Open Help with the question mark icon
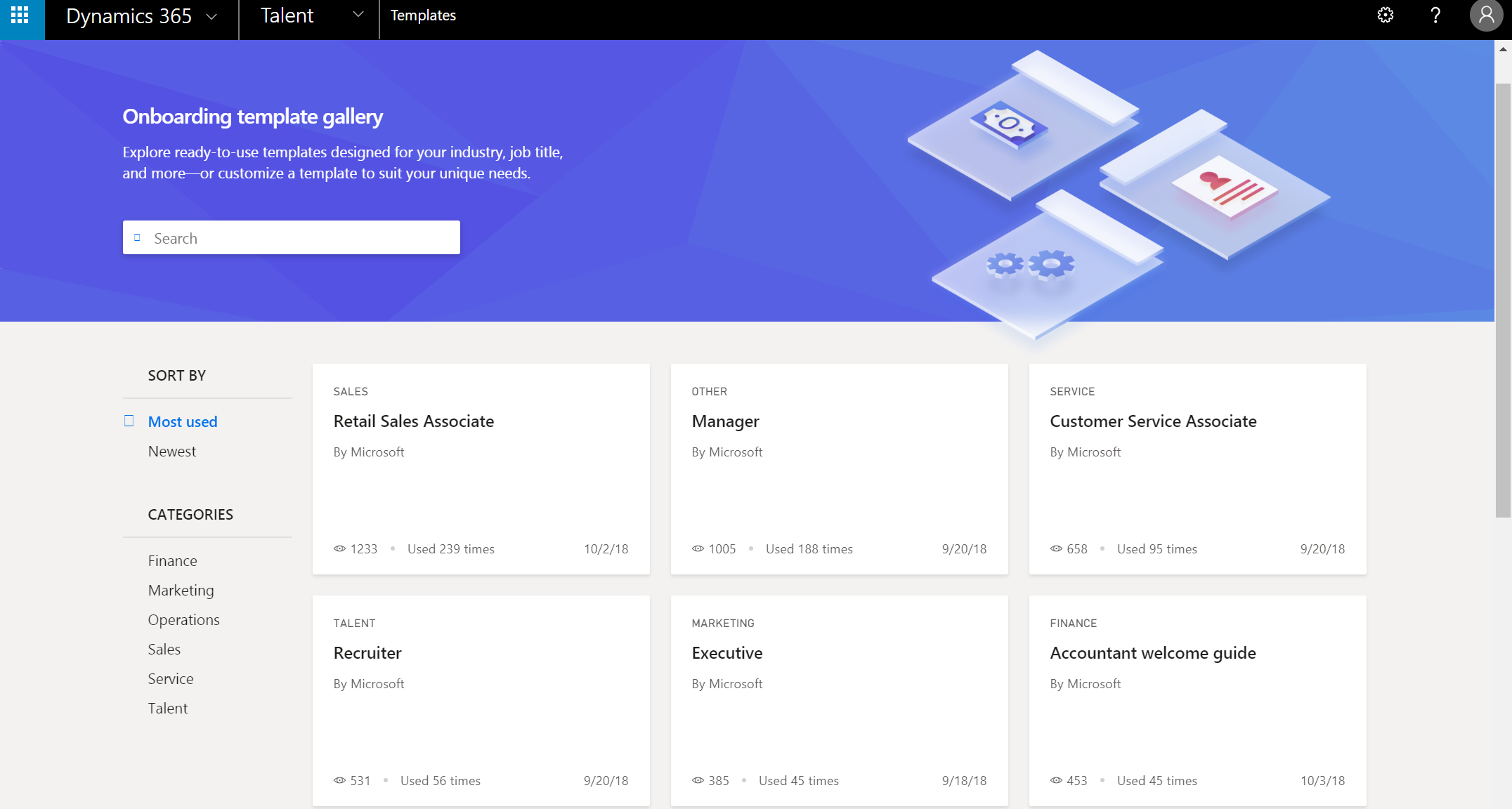This screenshot has width=1512, height=809. point(1435,15)
